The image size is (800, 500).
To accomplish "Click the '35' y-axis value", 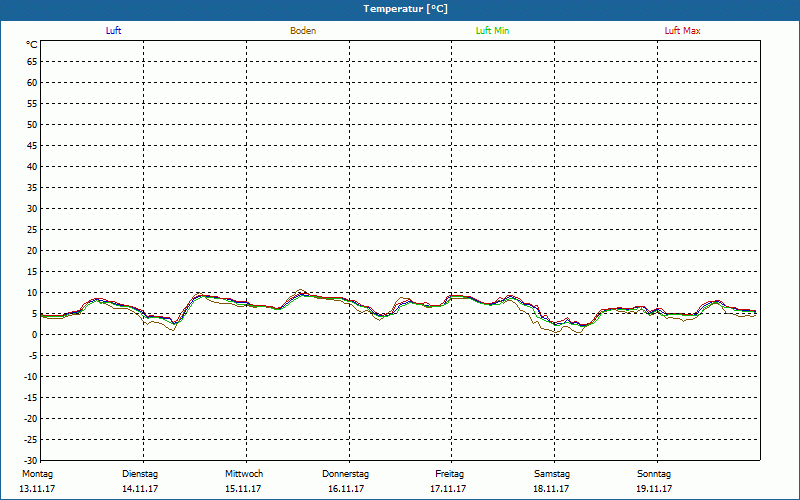I will [32, 188].
